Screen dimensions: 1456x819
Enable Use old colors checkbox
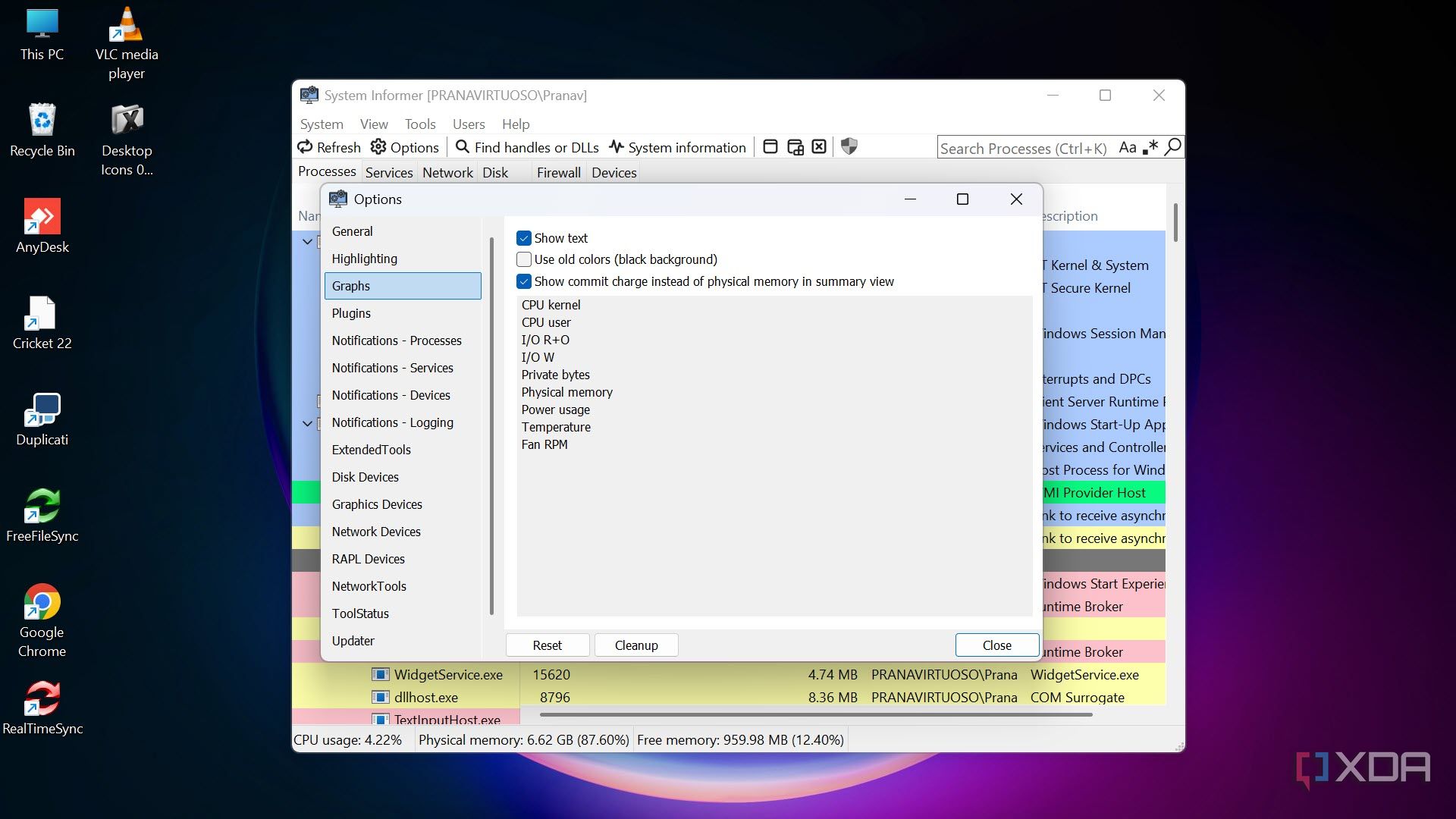524,259
